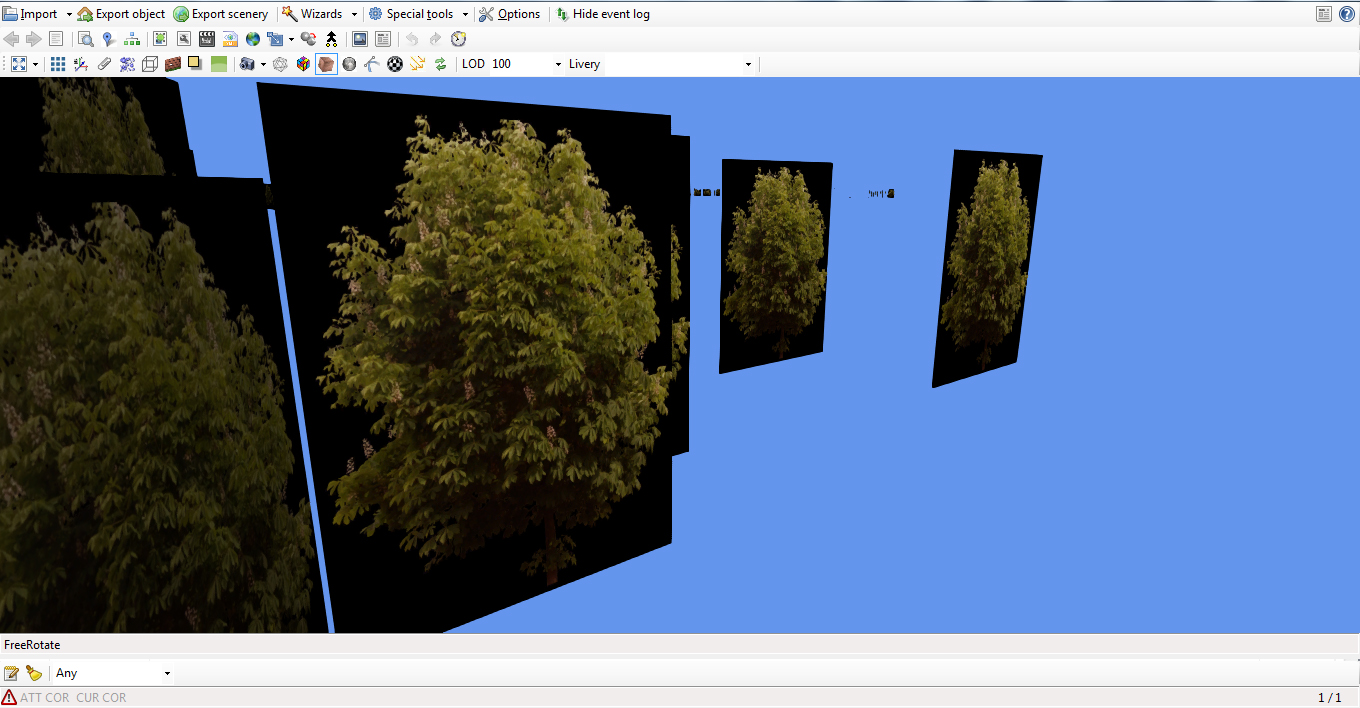Screen dimensions: 1360x708
Task: Click the green background color swatch
Action: pyautogui.click(x=218, y=64)
